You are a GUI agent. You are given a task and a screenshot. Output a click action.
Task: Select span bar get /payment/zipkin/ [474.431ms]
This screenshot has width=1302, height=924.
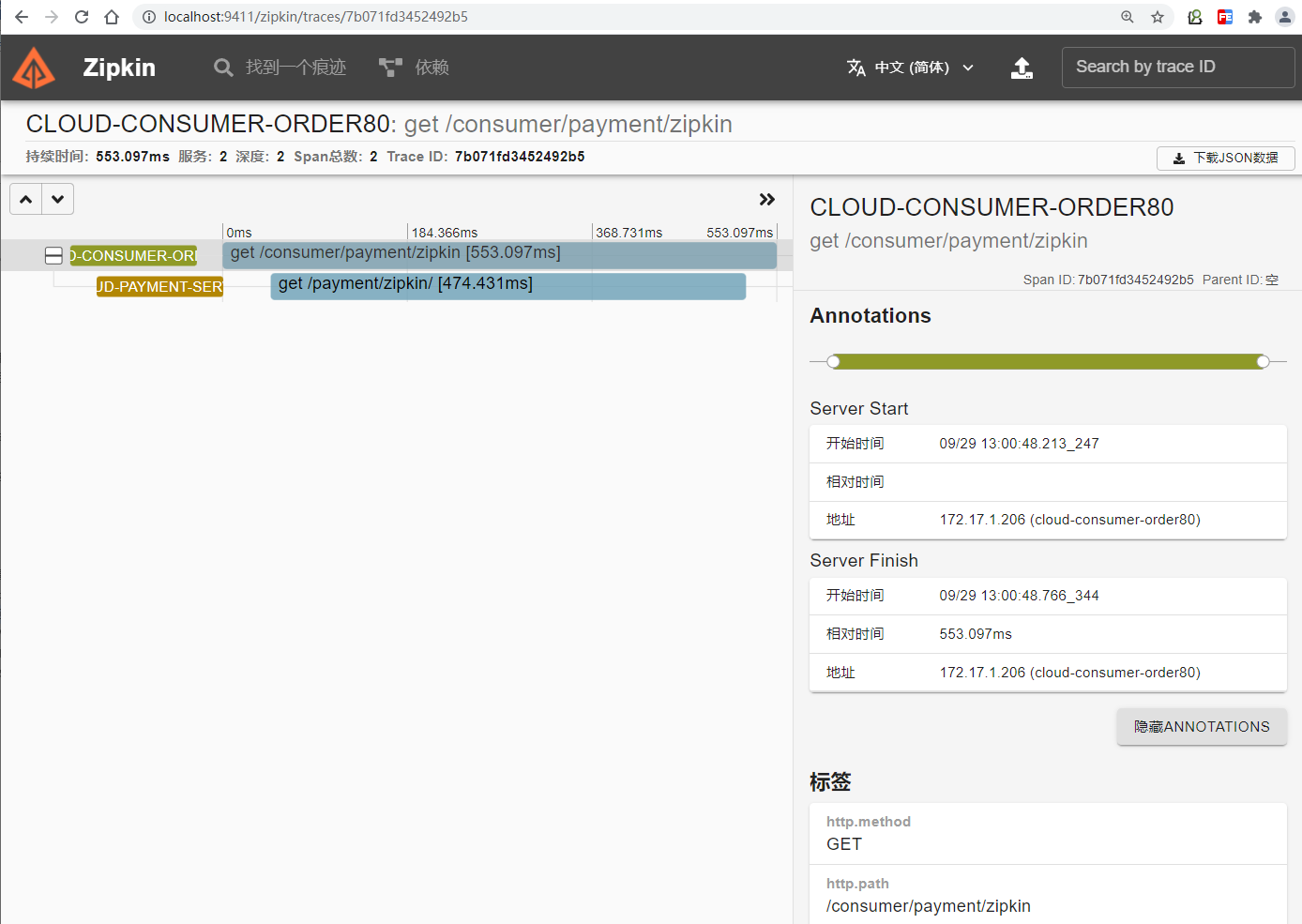click(507, 286)
